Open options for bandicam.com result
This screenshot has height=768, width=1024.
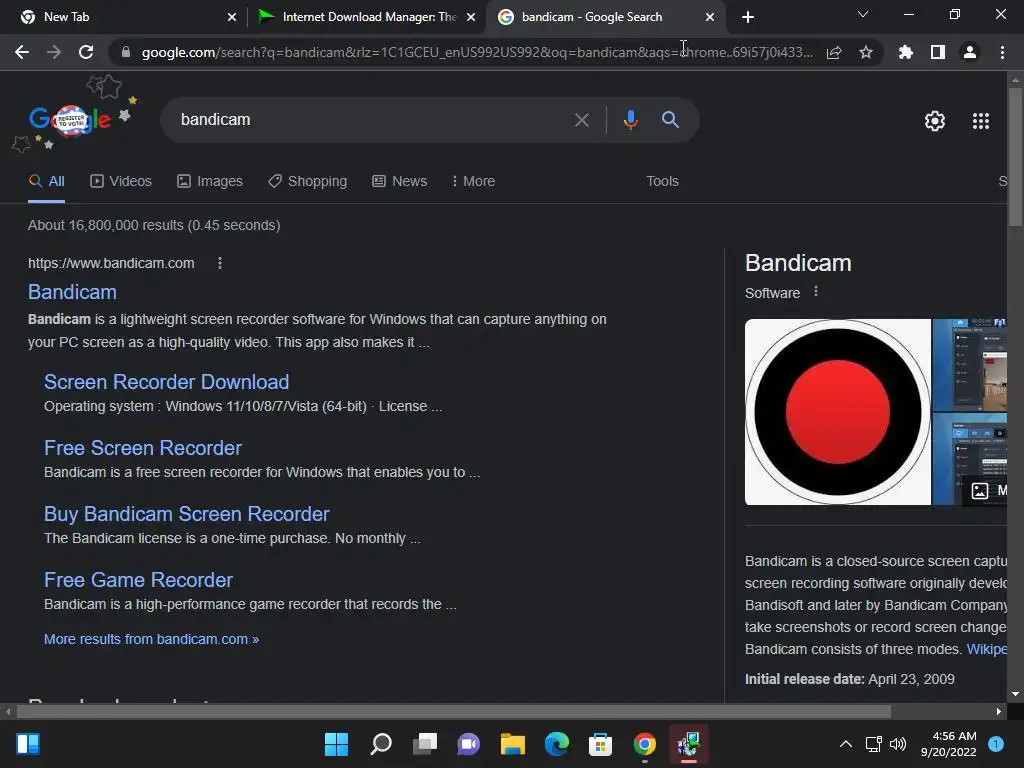(x=219, y=263)
